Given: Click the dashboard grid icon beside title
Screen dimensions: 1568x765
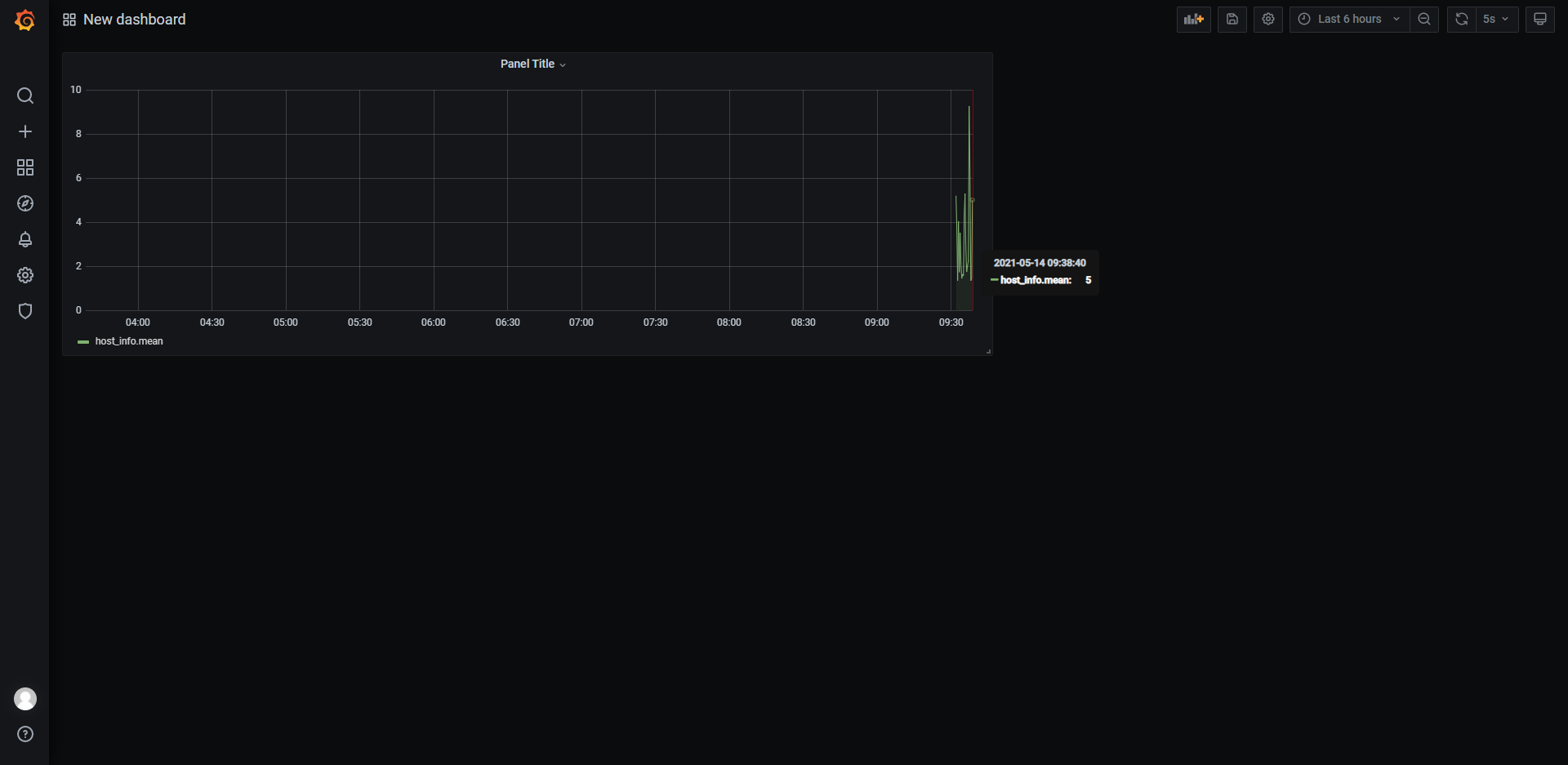Looking at the screenshot, I should [69, 20].
